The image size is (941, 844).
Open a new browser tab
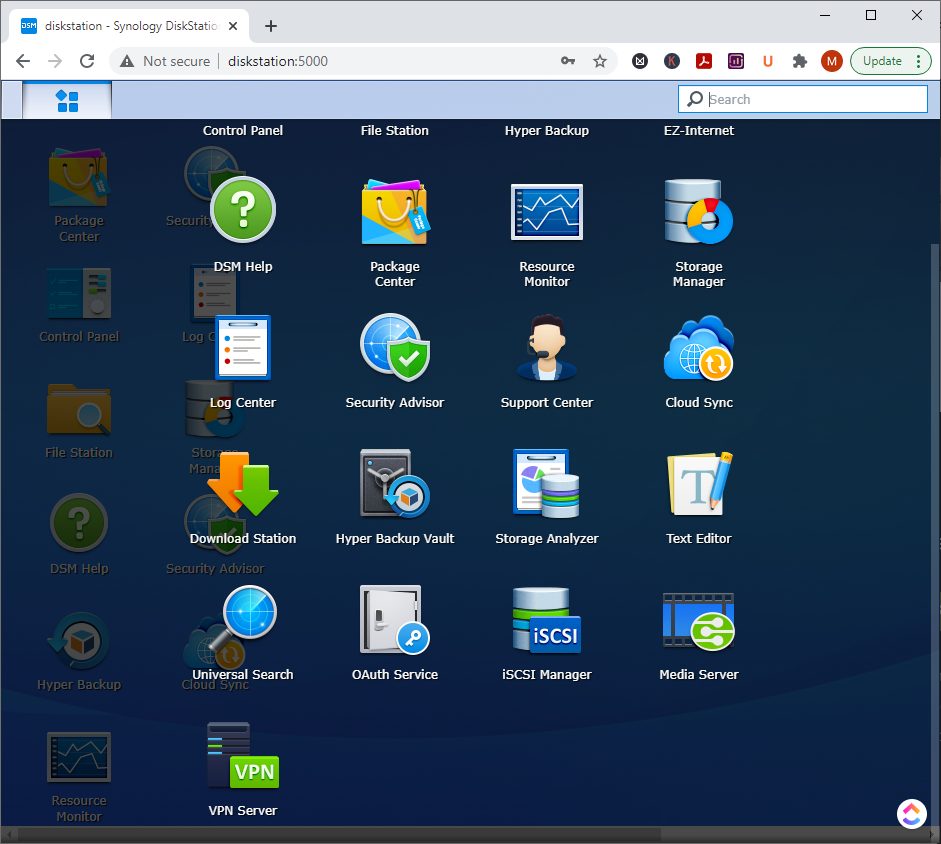pos(271,26)
